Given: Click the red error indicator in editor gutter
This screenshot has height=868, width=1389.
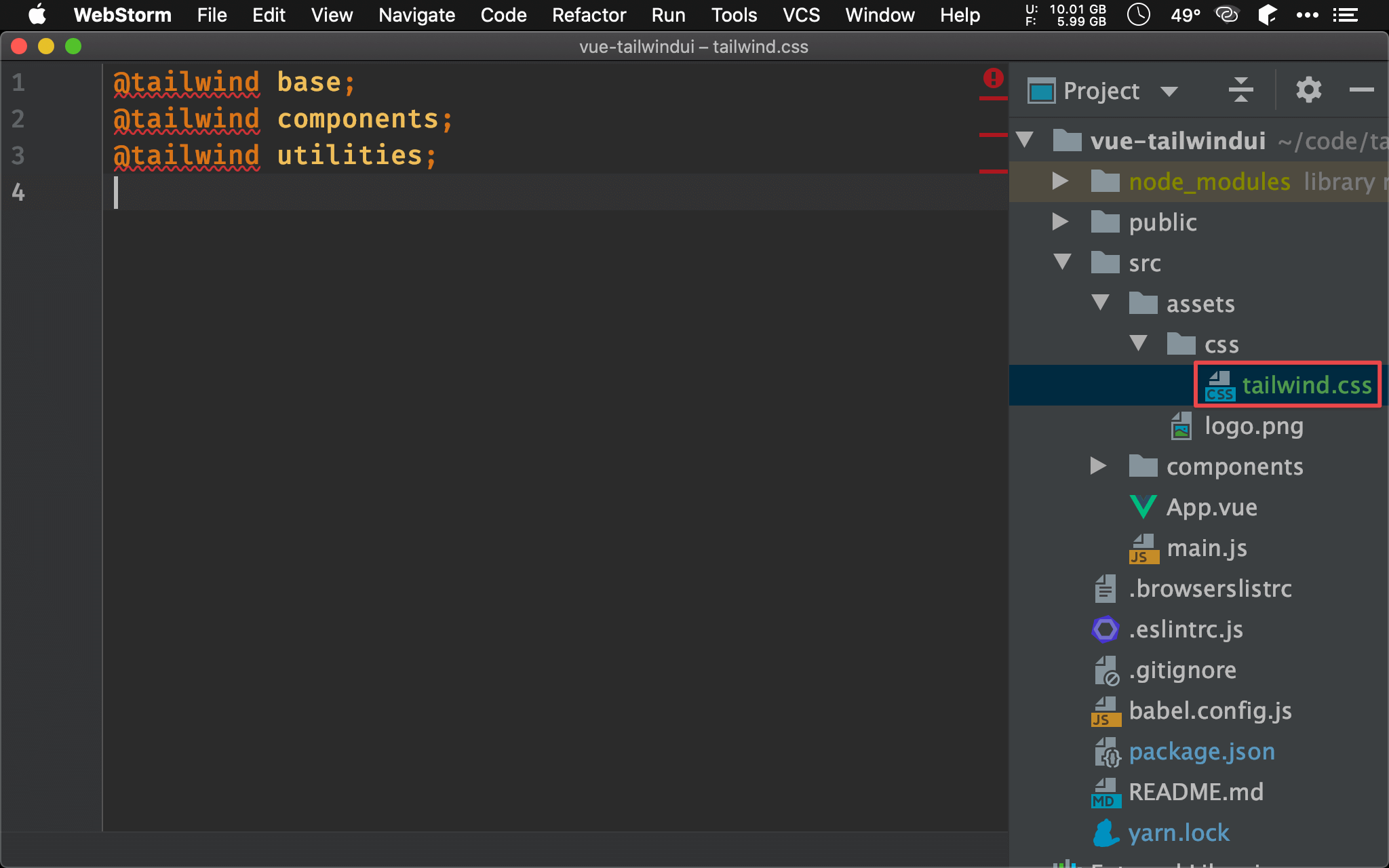Looking at the screenshot, I should coord(993,78).
